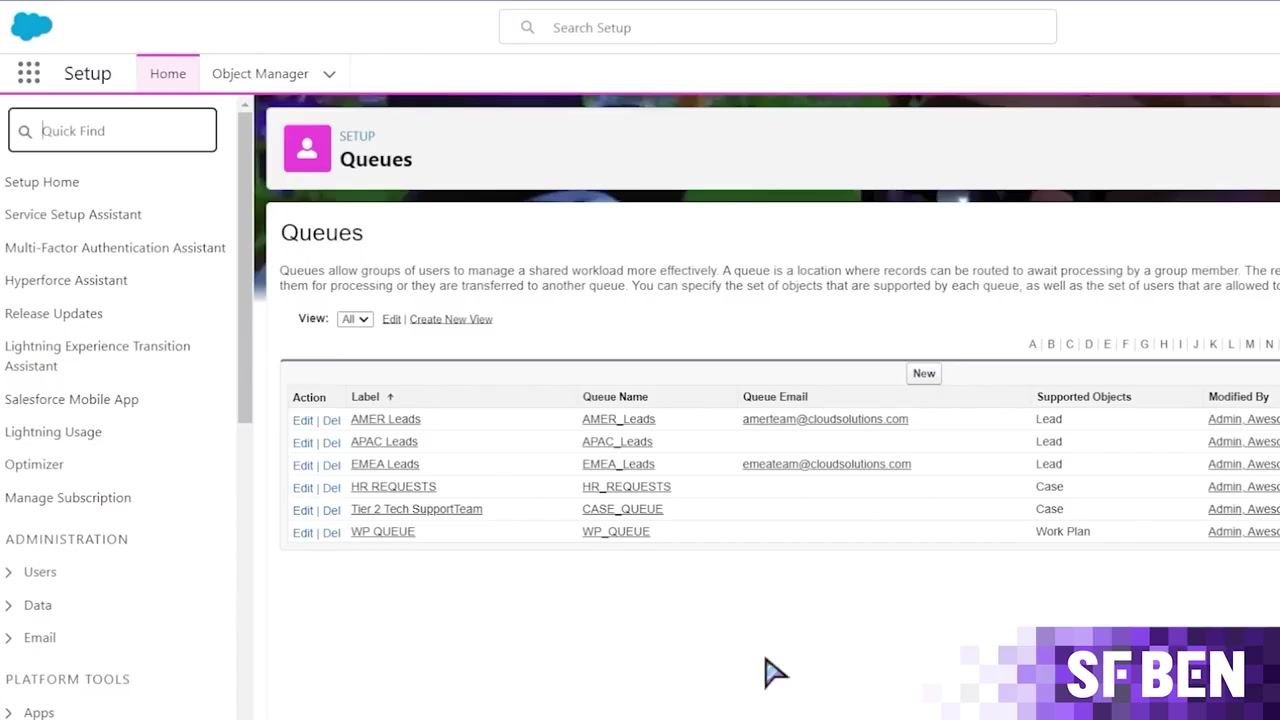Open Release Updates in sidebar
Screen dimensions: 1280x720
click(x=54, y=314)
